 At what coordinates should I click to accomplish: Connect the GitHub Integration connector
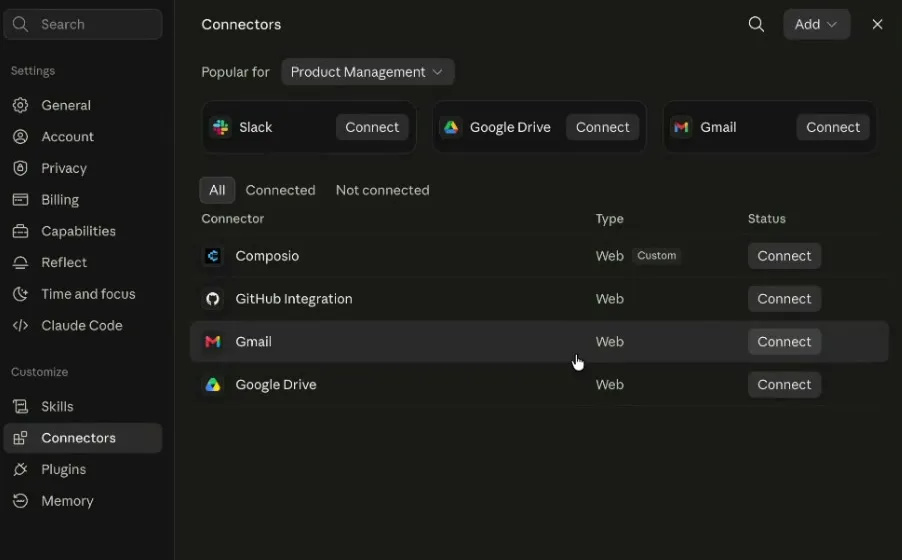click(x=784, y=299)
